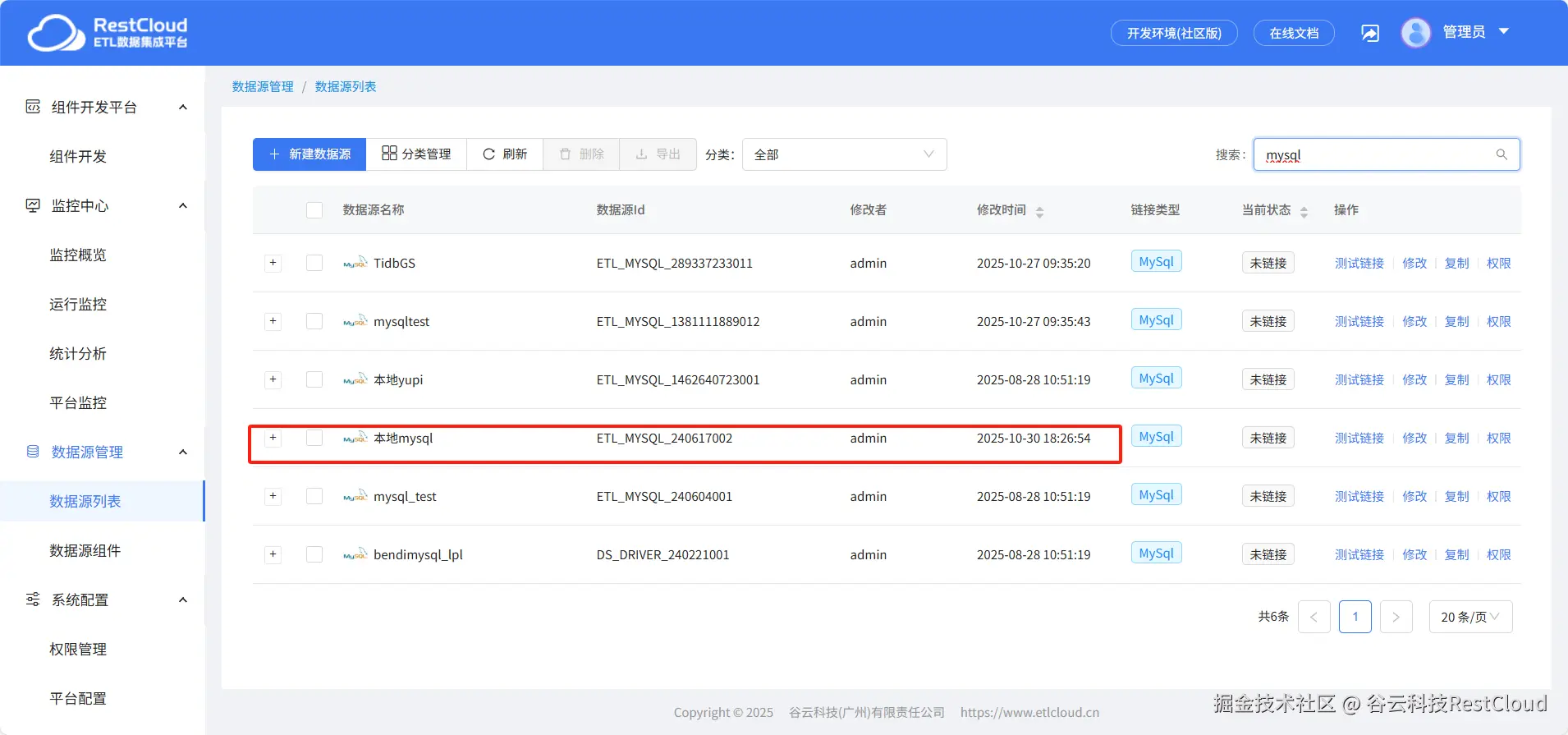Click the MySQL icon beside TidbGS

(355, 263)
